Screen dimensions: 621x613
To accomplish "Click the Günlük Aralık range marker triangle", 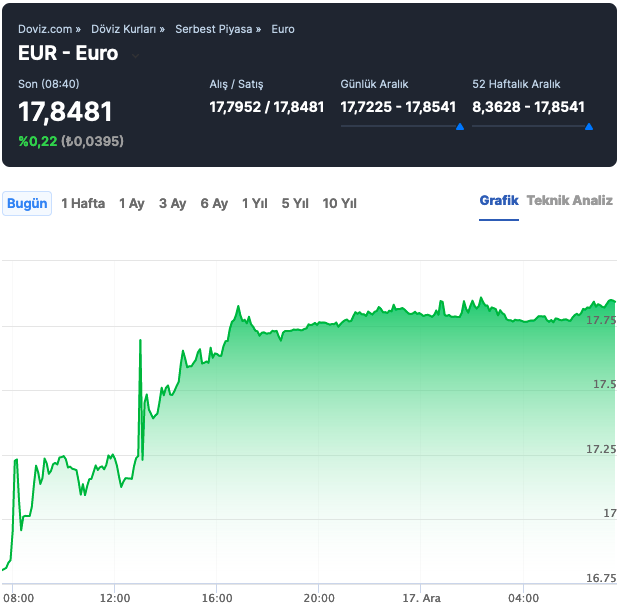I will point(459,127).
